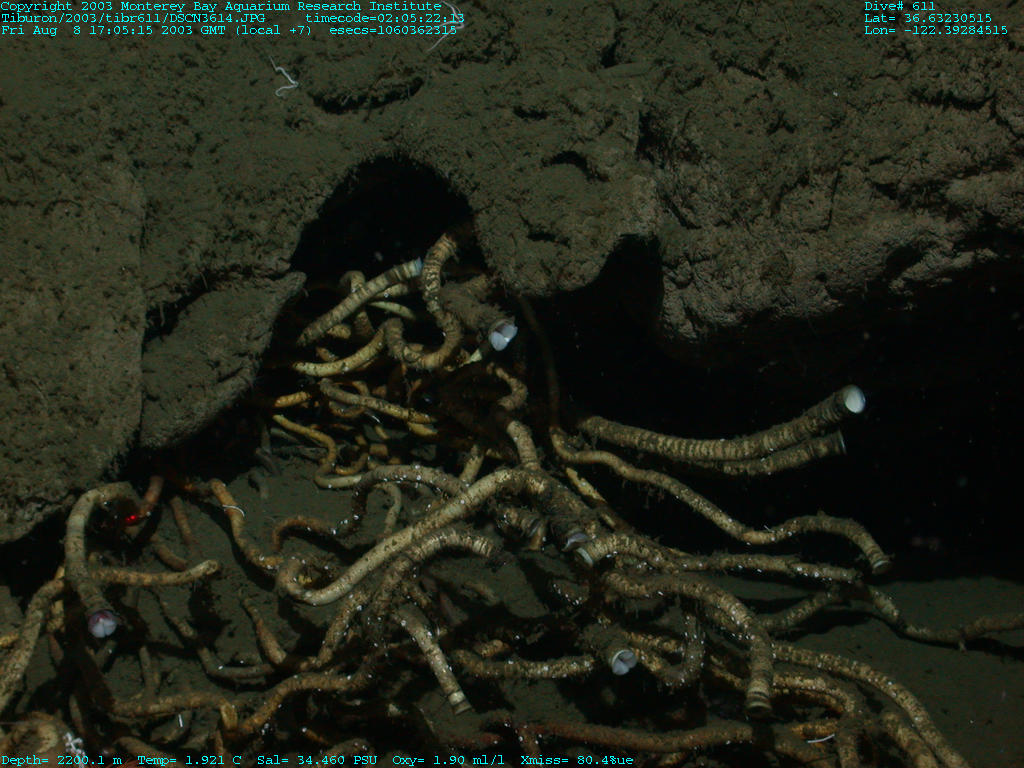The width and height of the screenshot is (1024, 768).
Task: Select the Sal= 34.460 PSU reading
Action: pyautogui.click(x=317, y=760)
